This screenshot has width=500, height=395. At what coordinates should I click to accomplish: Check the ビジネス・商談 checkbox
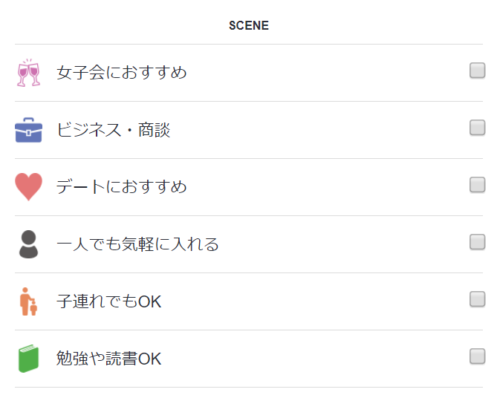[x=477, y=128]
